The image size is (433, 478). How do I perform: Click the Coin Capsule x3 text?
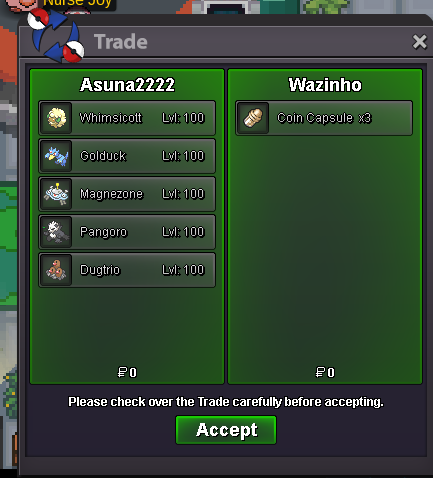324,118
